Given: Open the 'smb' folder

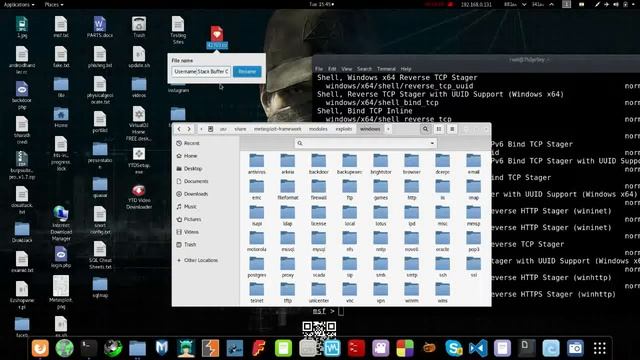Looking at the screenshot, I should (380, 267).
